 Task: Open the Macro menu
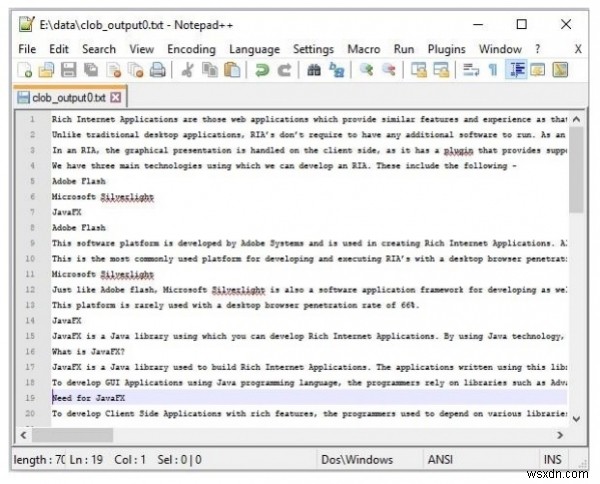point(364,49)
